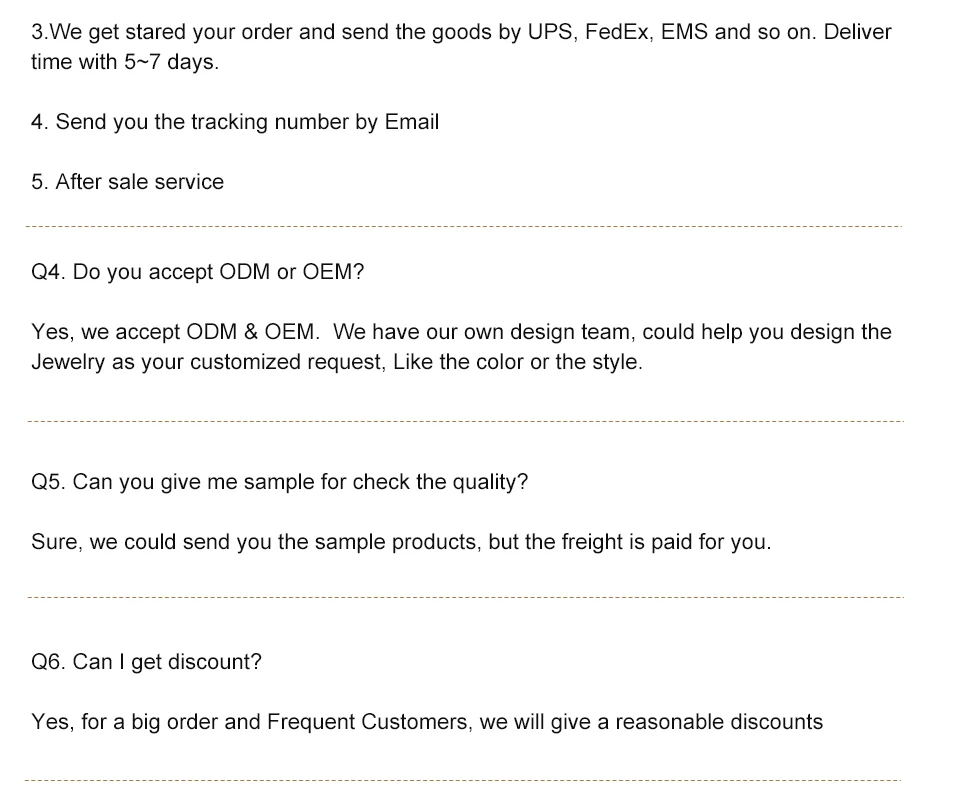
Task: Click the words 'Frequent Customers' in the Q6 answer
Action: pos(369,722)
